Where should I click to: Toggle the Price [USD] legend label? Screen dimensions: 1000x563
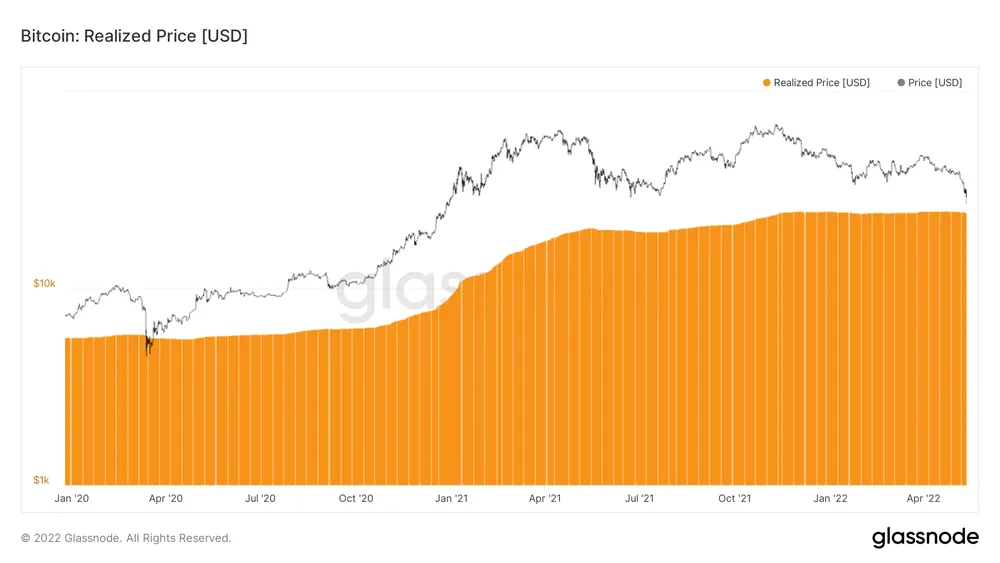pyautogui.click(x=934, y=83)
